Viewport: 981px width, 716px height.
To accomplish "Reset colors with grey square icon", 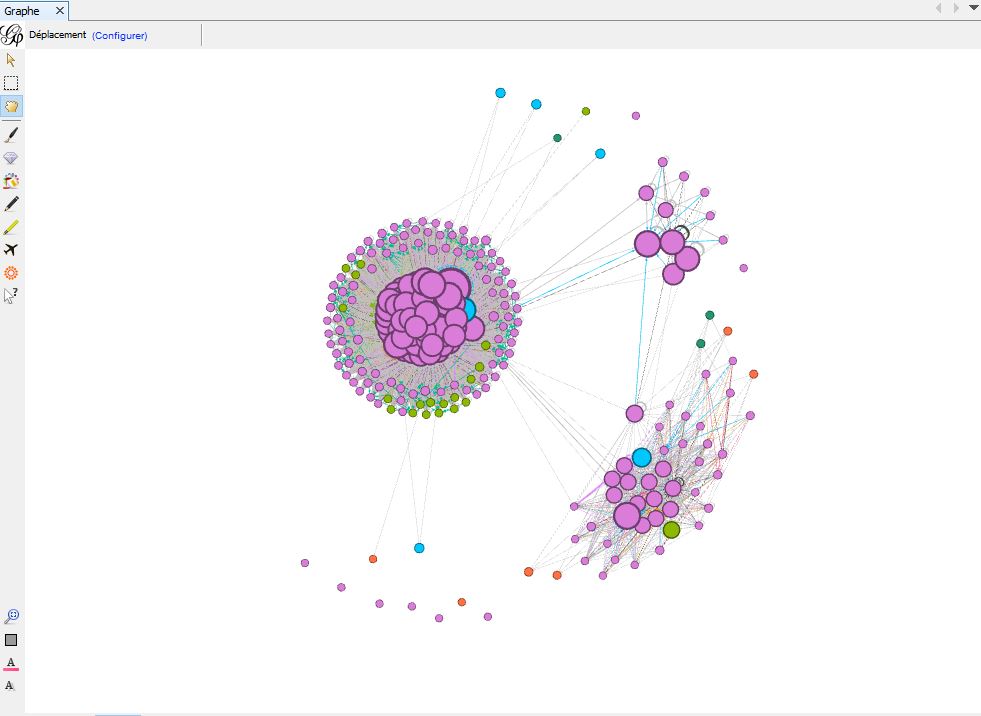I will (11, 640).
